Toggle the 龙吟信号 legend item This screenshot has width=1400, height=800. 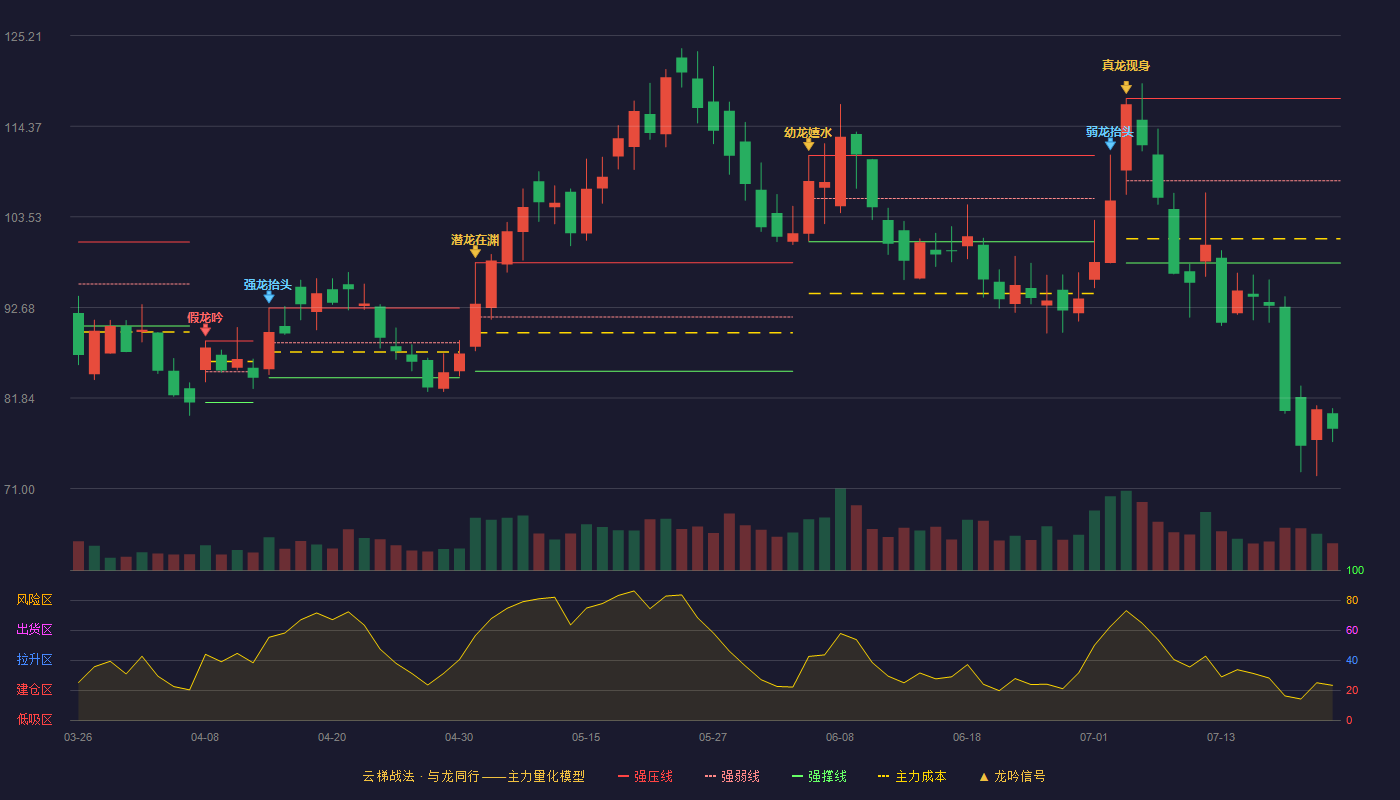pos(1012,776)
